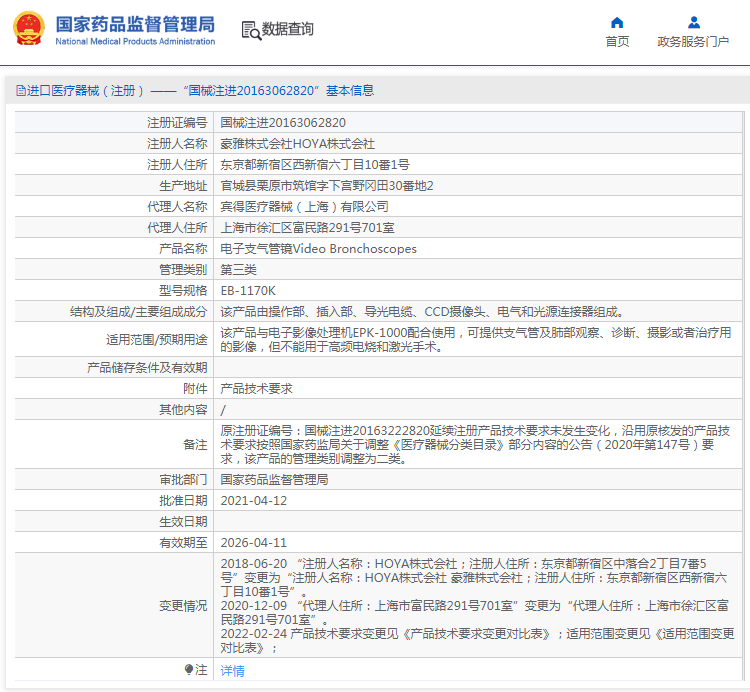Open the 数据查询 search icon
Viewport: 750px width, 692px height.
pyautogui.click(x=251, y=30)
